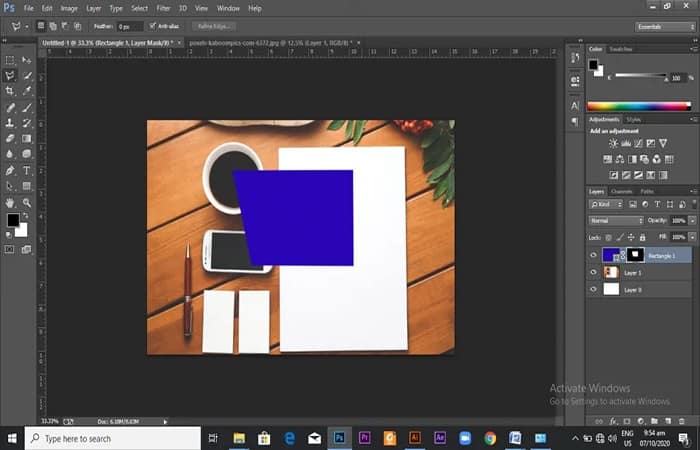Toggle the Anti-alias checkbox
Viewport: 700px width, 450px height.
pyautogui.click(x=153, y=26)
